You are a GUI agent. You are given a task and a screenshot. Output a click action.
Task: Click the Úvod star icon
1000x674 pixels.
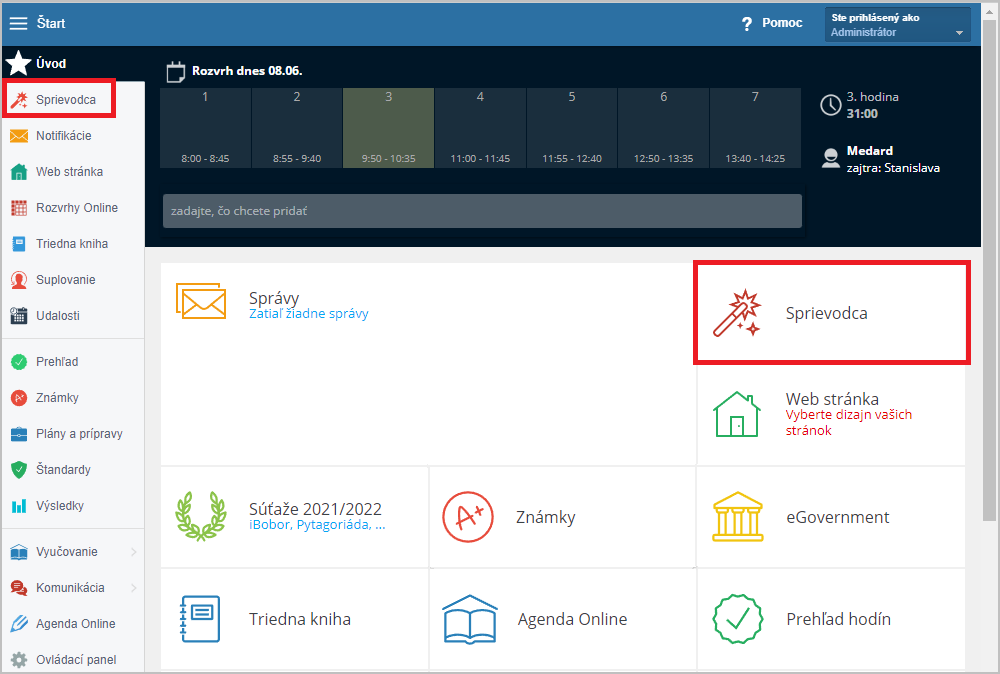pyautogui.click(x=18, y=63)
